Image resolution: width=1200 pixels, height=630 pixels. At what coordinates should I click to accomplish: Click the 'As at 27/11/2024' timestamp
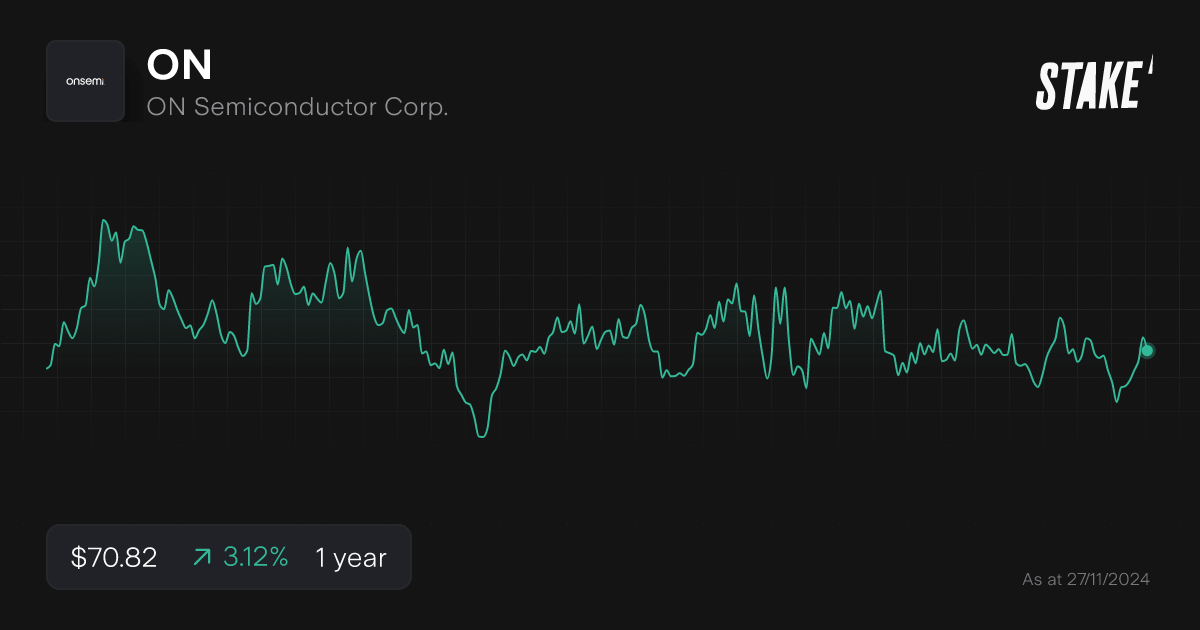point(1087,579)
